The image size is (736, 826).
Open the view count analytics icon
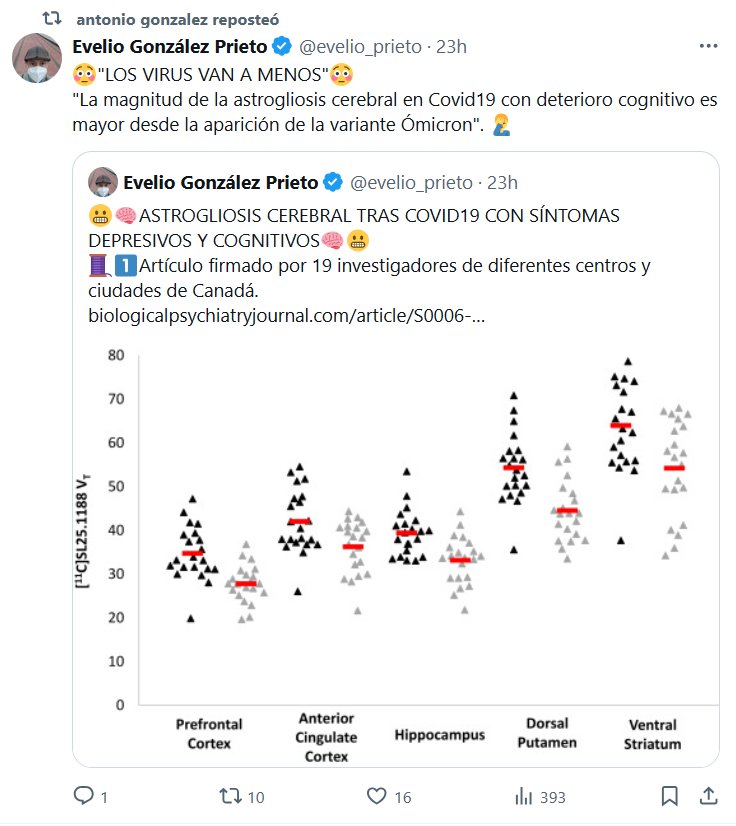pyautogui.click(x=523, y=796)
